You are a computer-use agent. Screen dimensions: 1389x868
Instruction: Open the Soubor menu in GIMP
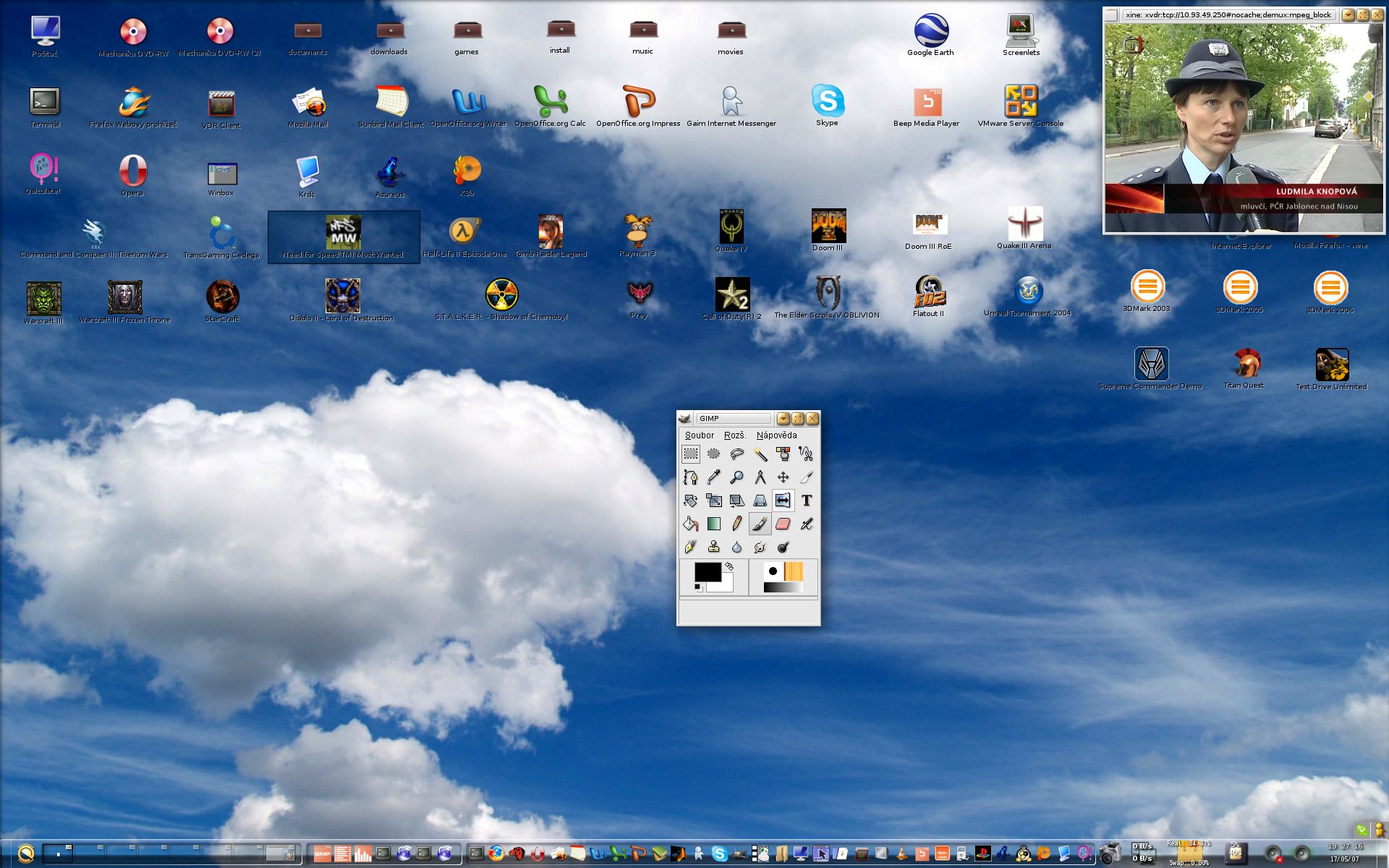pos(699,435)
